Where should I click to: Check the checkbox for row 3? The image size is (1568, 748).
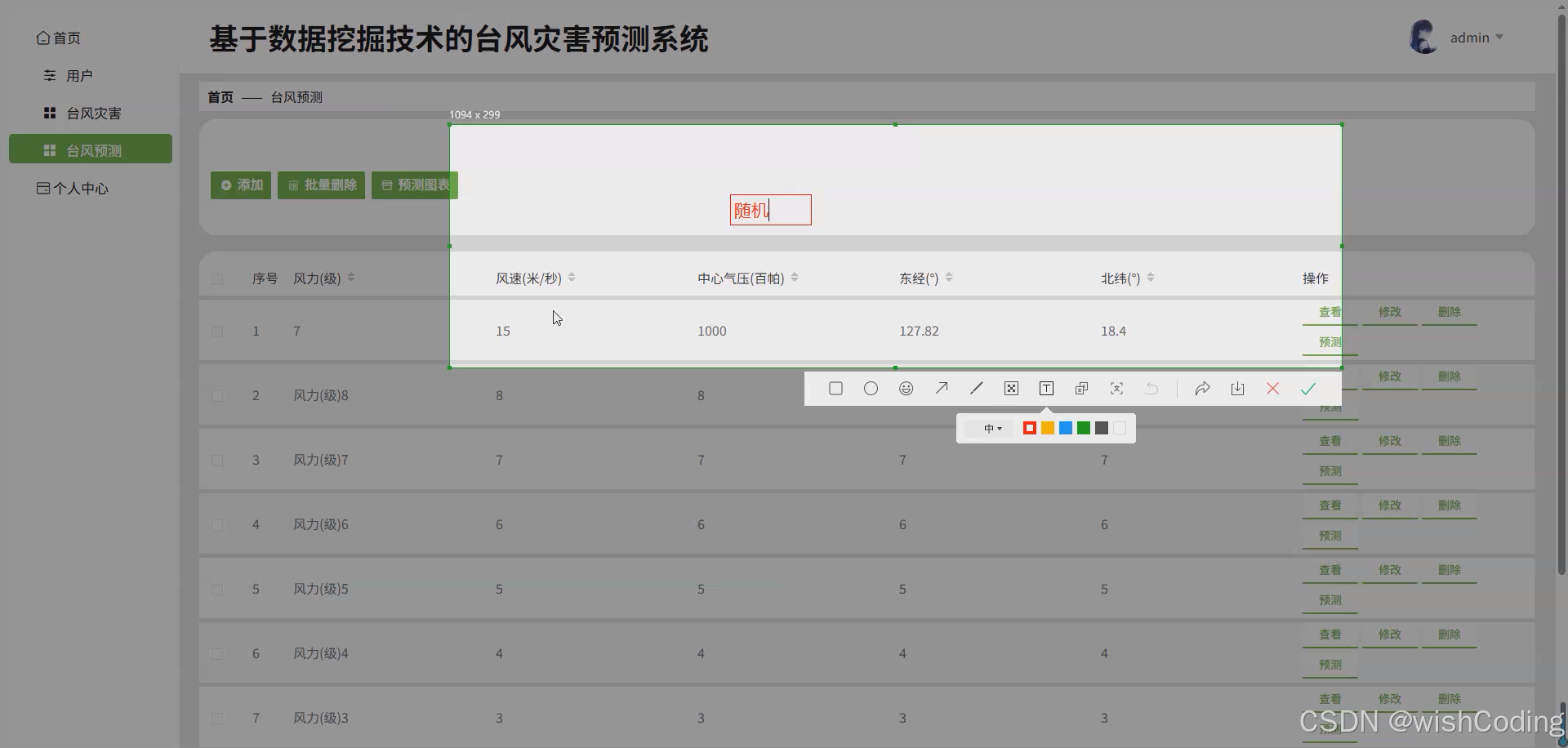tap(217, 461)
